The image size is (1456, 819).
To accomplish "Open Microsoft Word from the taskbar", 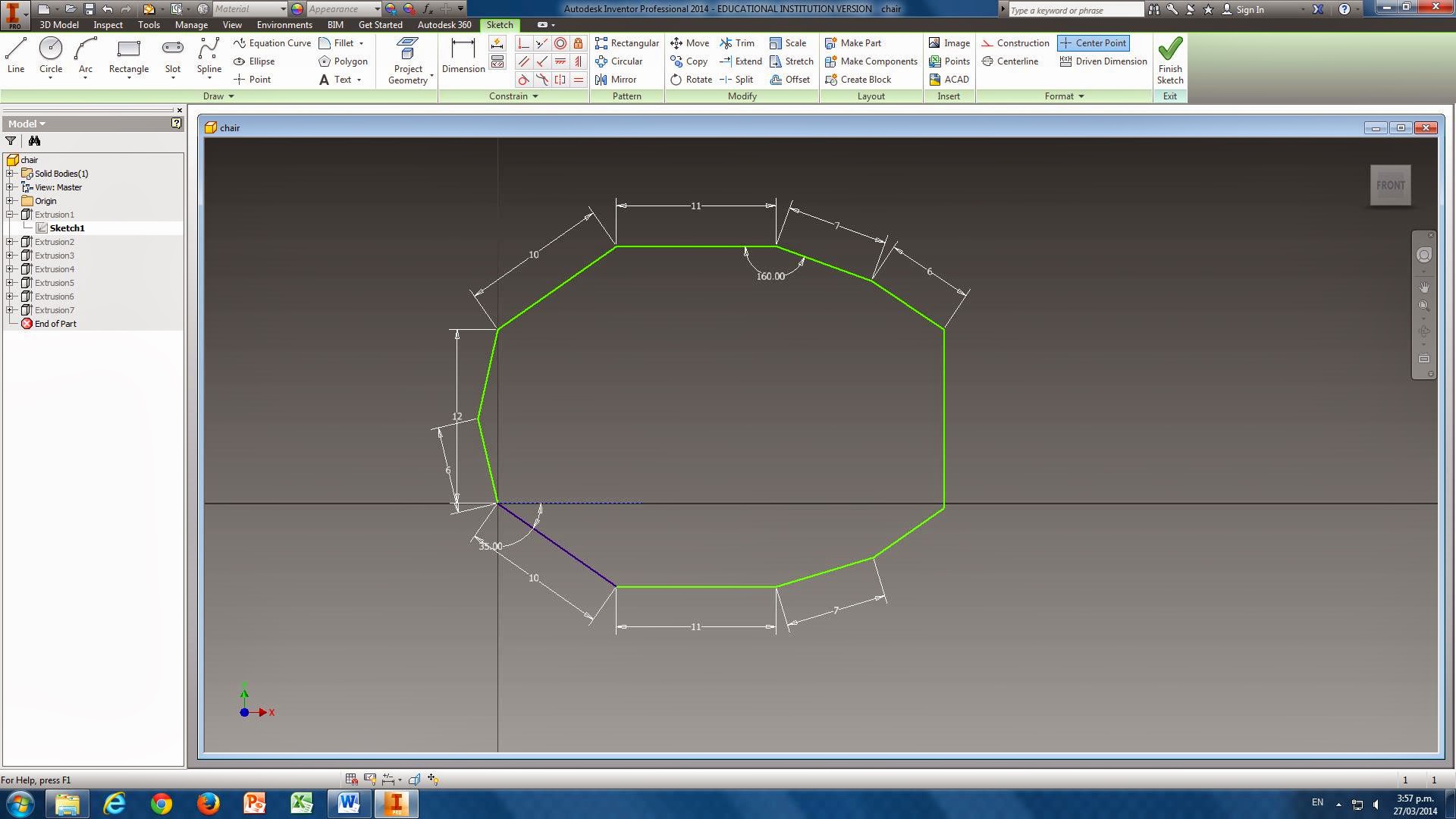I will (349, 803).
